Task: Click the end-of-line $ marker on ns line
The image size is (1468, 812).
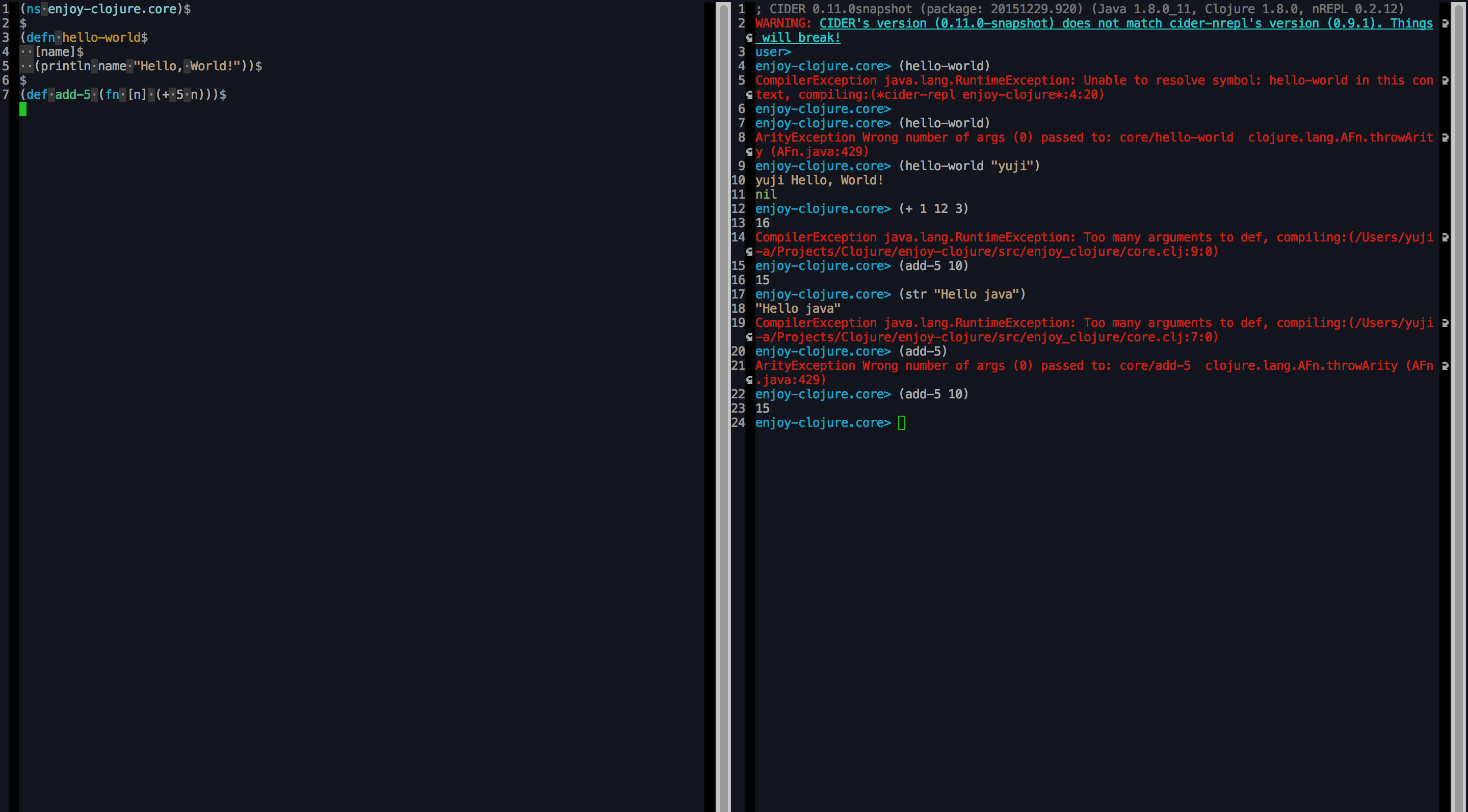Action: (188, 9)
